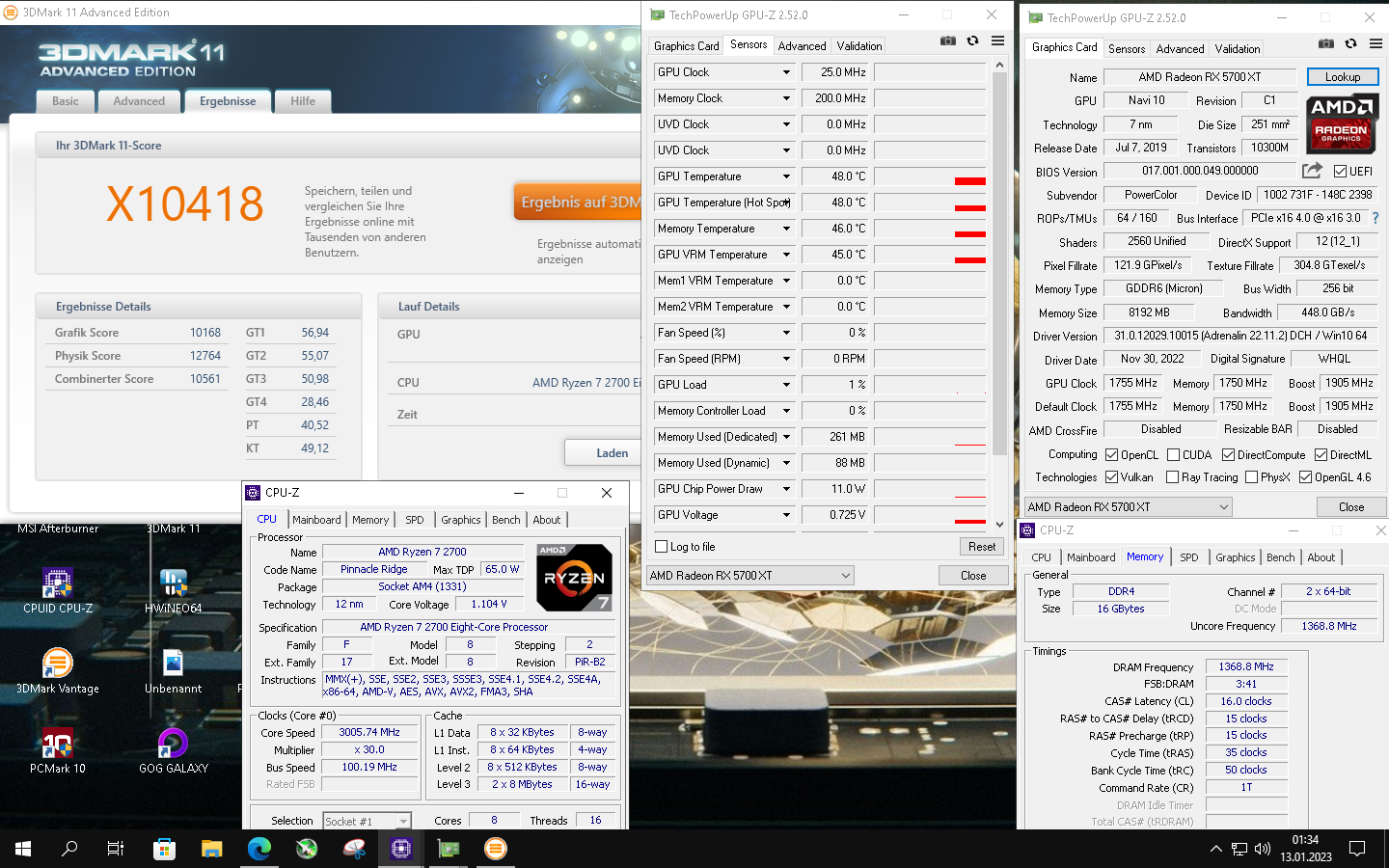Toggle the UEFI checkbox
1389x868 pixels.
click(x=1340, y=172)
